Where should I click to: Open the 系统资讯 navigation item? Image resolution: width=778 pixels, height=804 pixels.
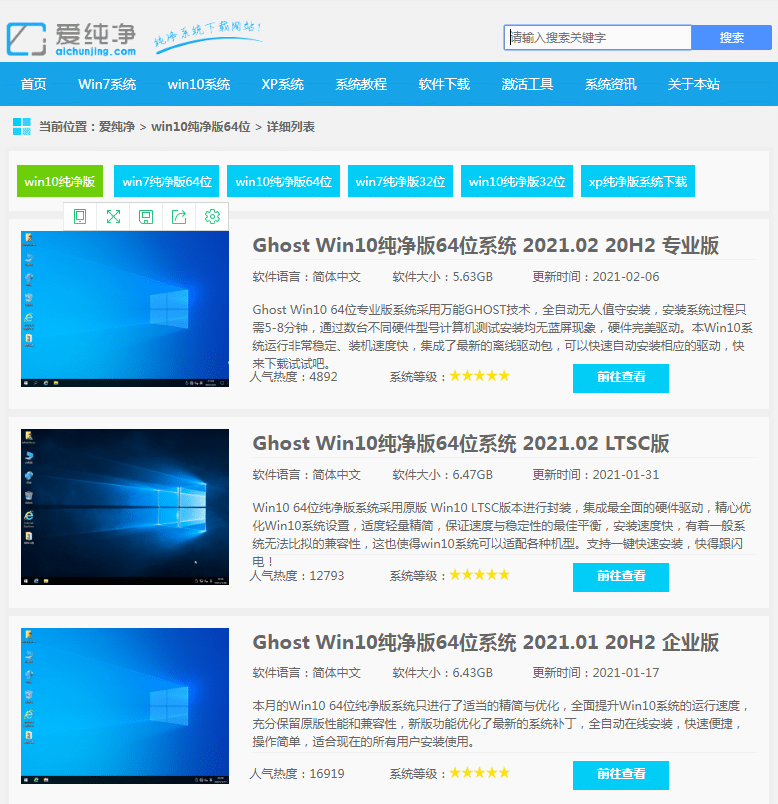tap(610, 84)
